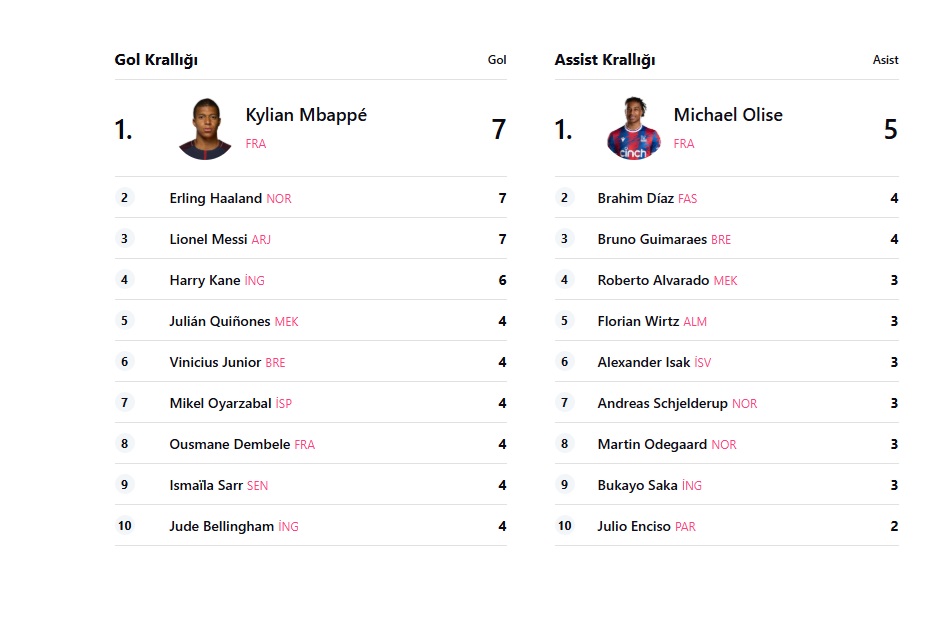The height and width of the screenshot is (636, 941).
Task: Click Bruno Guimaraes in assists list
Action: coord(652,239)
